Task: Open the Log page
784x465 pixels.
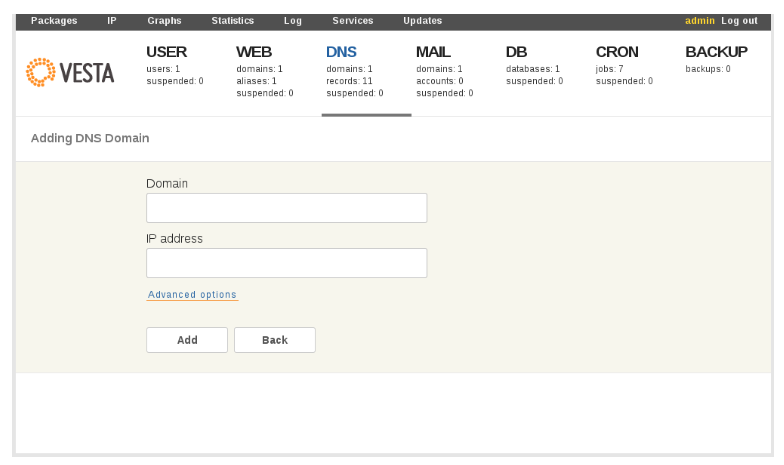Action: pos(292,21)
